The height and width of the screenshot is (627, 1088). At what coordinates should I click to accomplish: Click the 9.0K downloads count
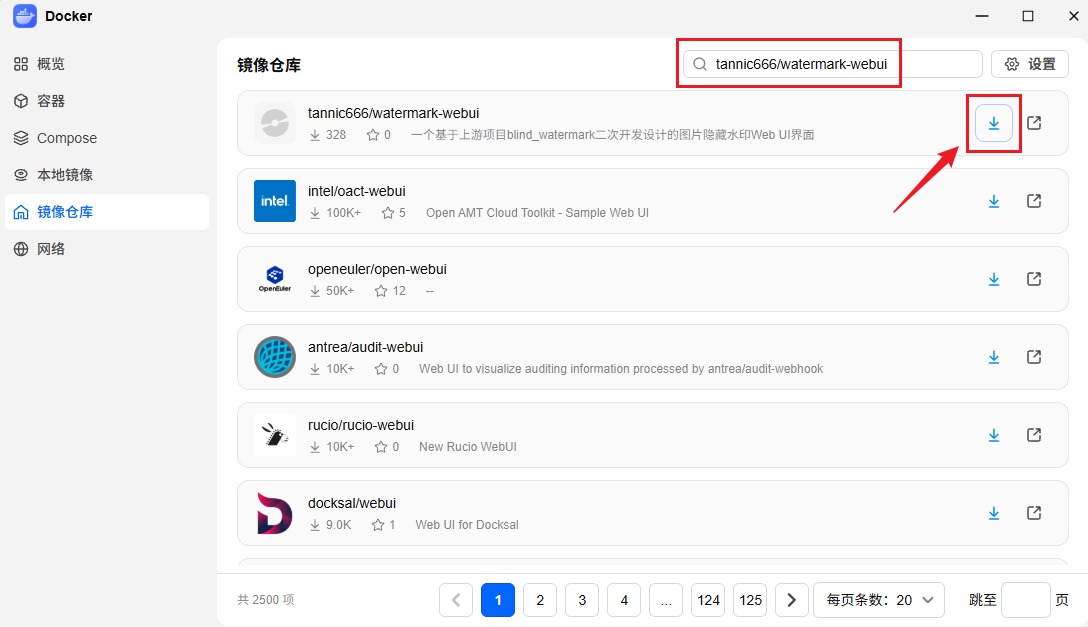point(339,525)
